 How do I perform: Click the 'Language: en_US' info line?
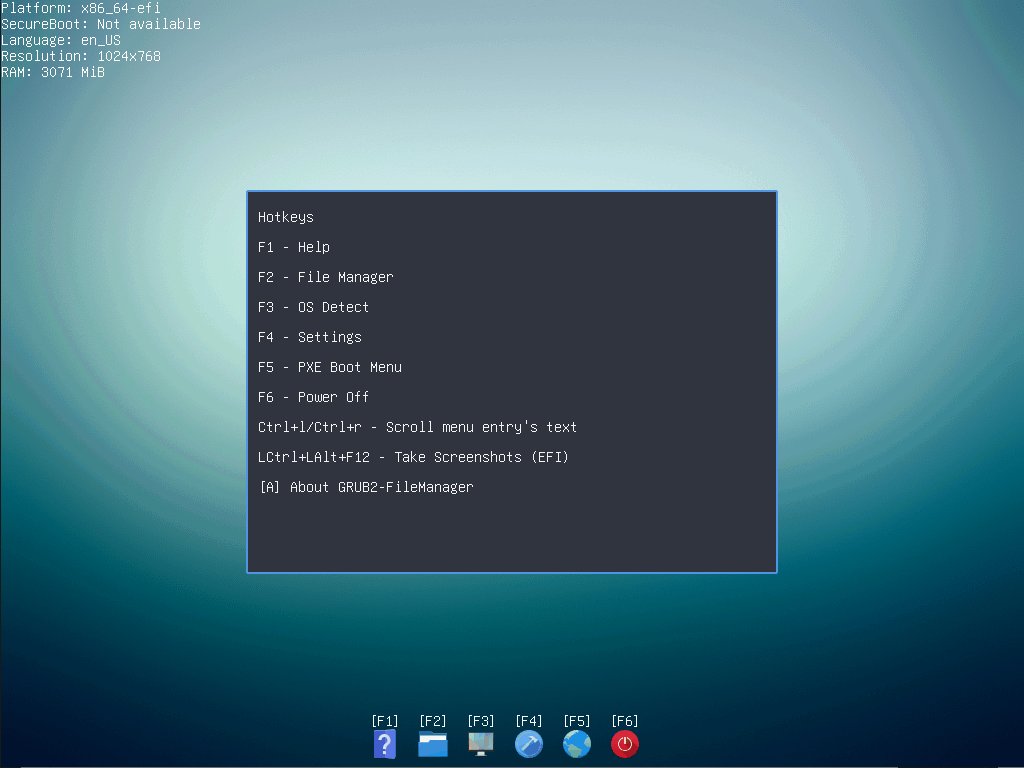pyautogui.click(x=61, y=40)
